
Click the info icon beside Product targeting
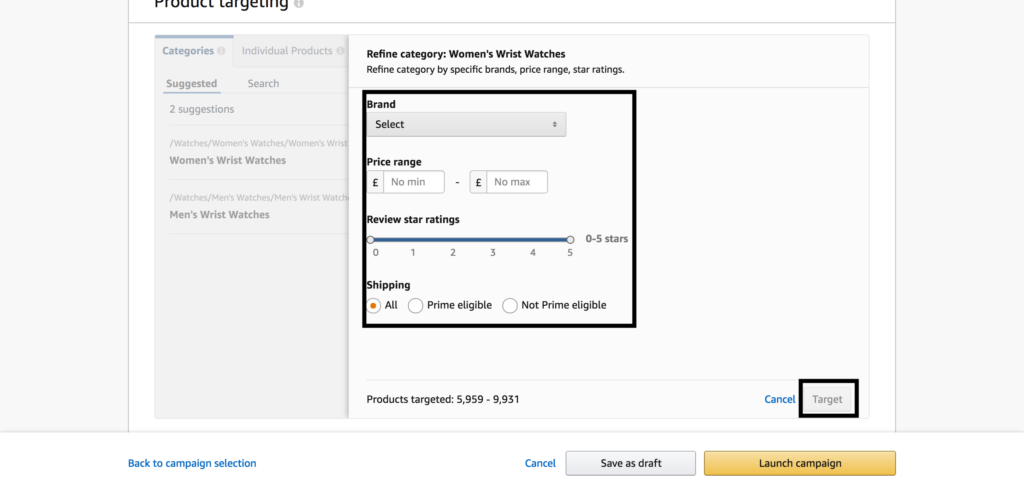tap(298, 3)
